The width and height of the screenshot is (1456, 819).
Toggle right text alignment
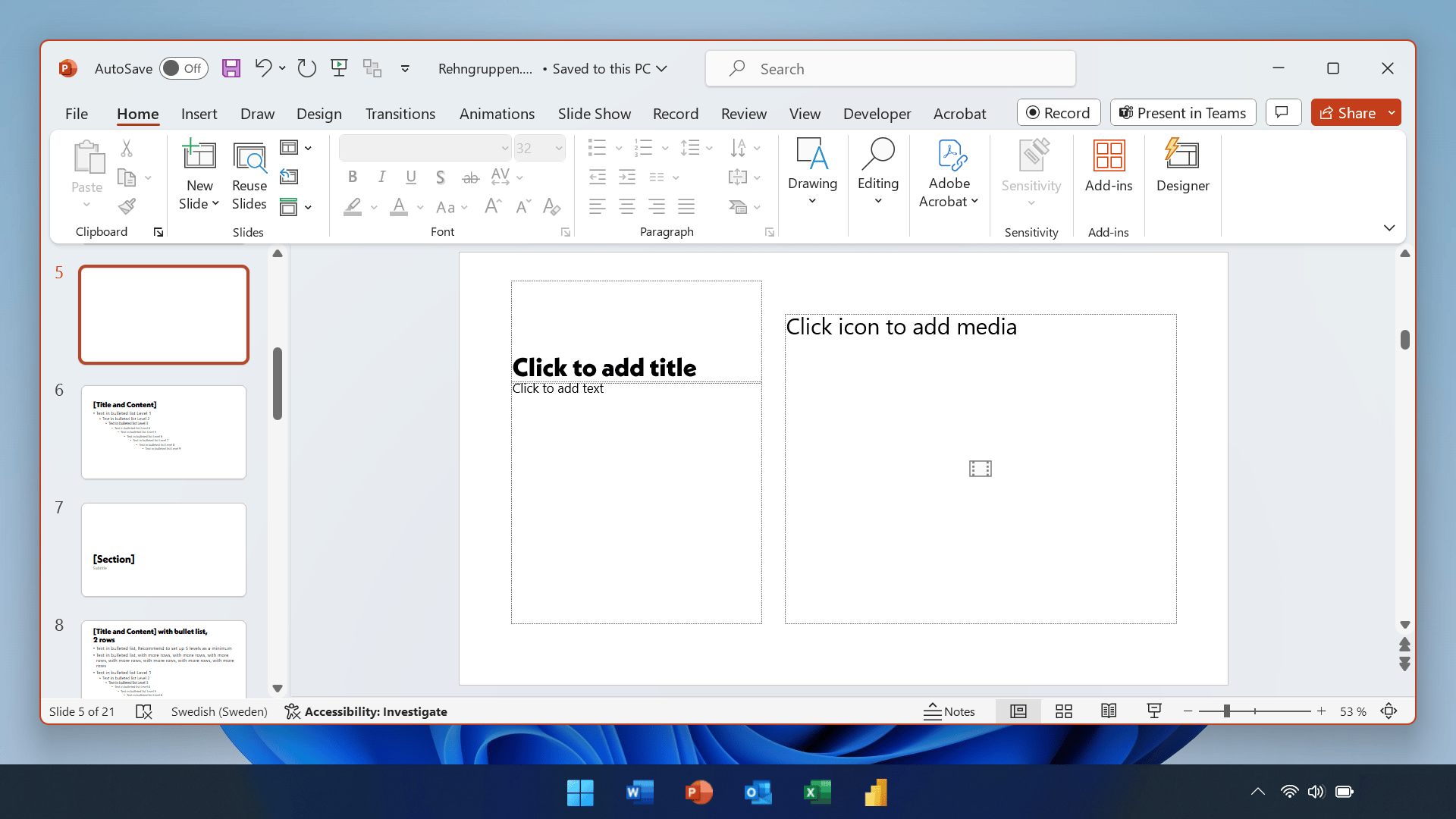coord(657,206)
